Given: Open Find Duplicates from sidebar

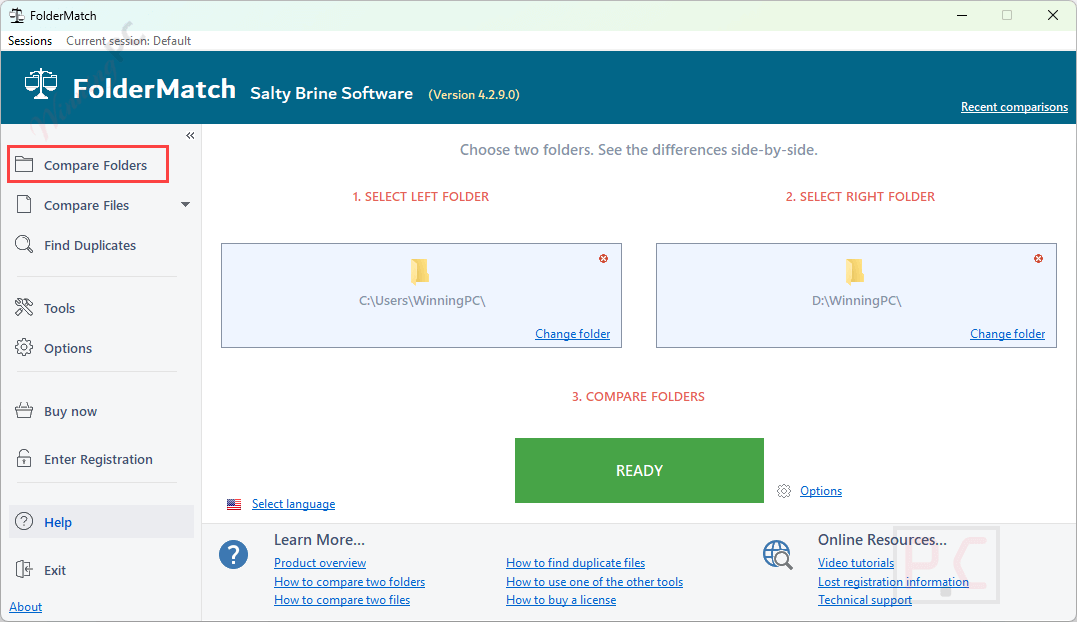Looking at the screenshot, I should [x=90, y=245].
